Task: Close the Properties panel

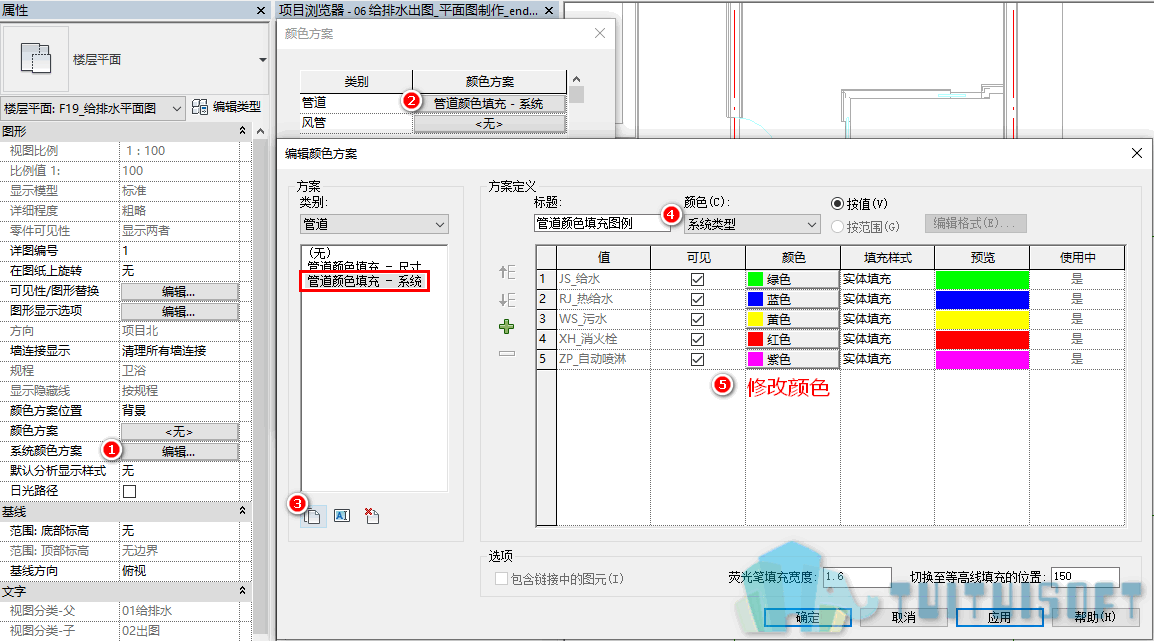Action: point(261,10)
